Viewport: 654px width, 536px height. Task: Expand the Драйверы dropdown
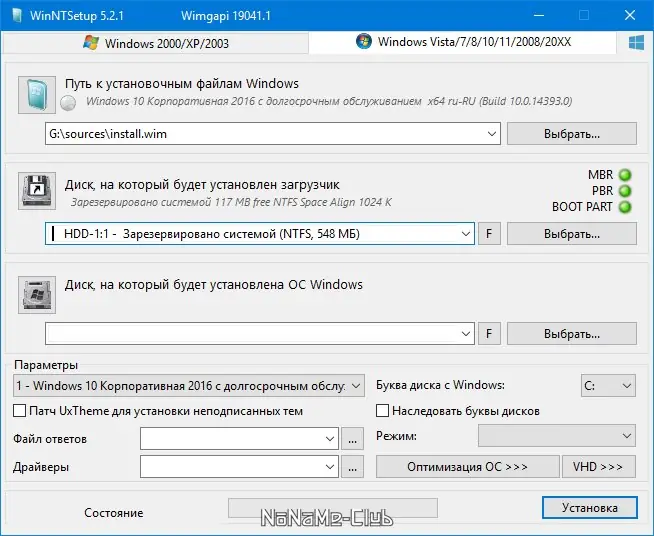(330, 467)
